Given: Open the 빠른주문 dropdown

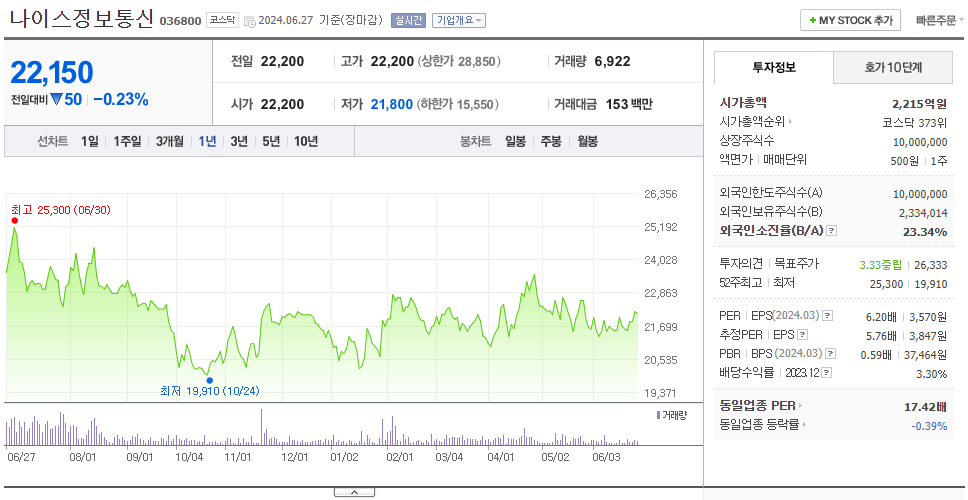Looking at the screenshot, I should pyautogui.click(x=940, y=20).
